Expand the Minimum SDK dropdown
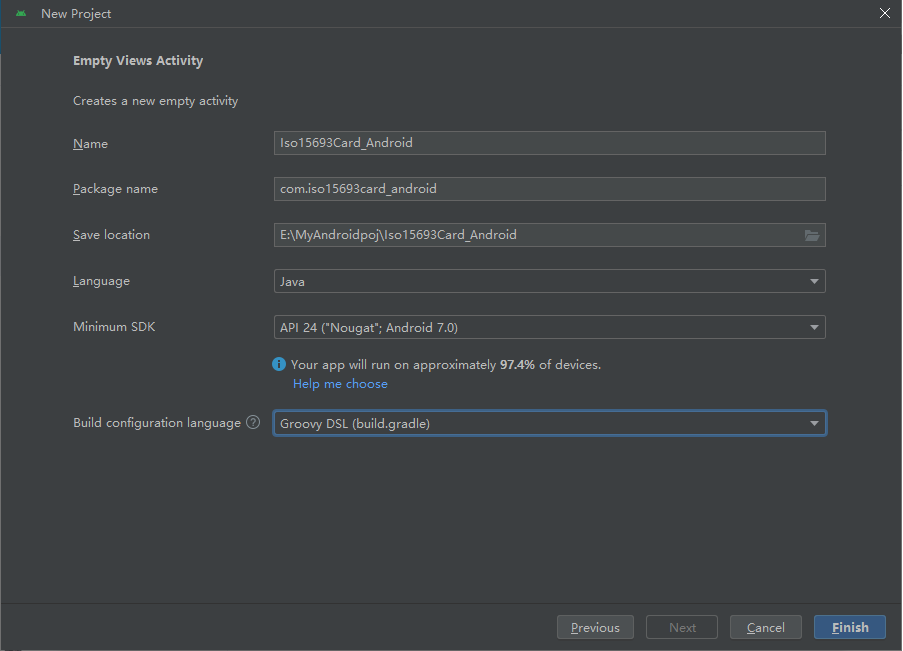 click(x=549, y=327)
